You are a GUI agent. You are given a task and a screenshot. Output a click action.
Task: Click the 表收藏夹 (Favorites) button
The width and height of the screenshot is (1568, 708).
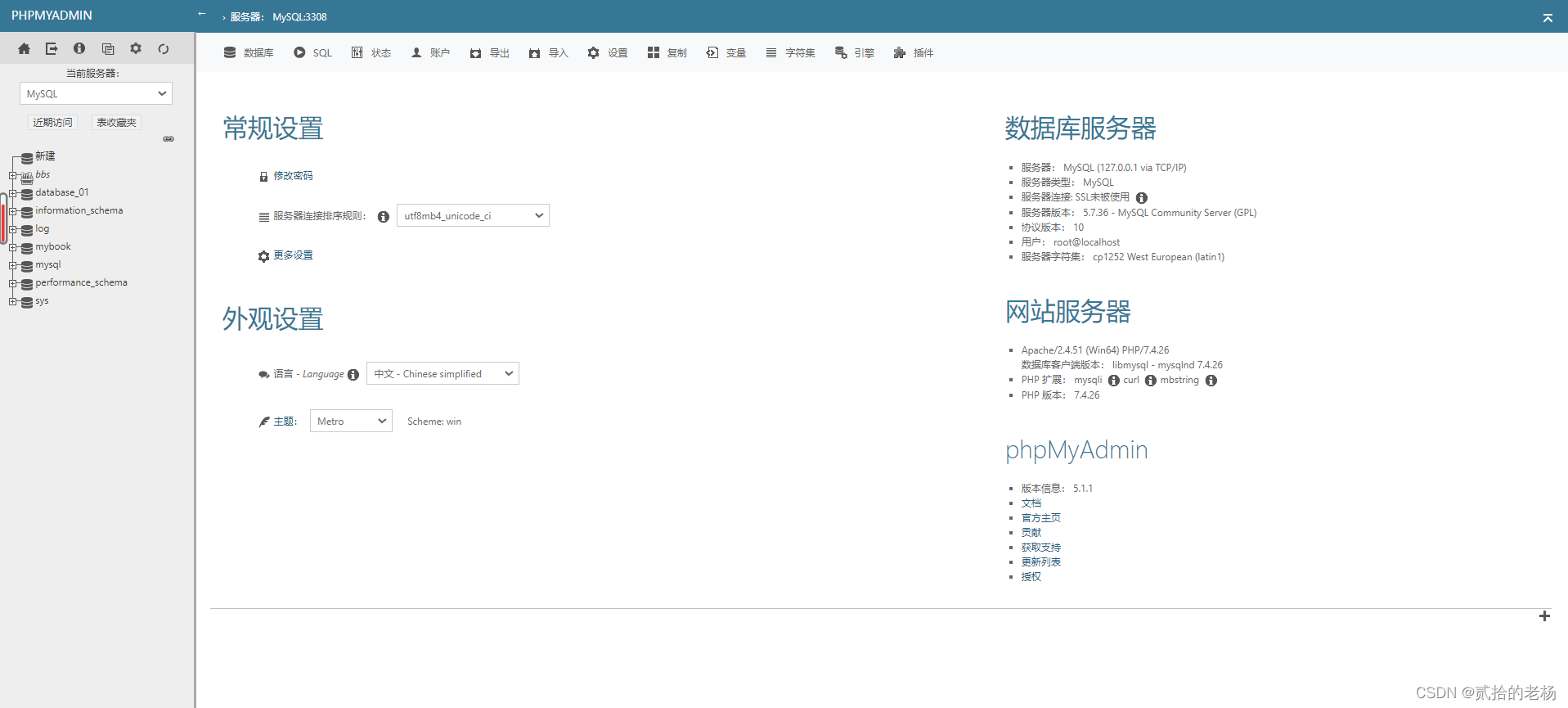(117, 123)
